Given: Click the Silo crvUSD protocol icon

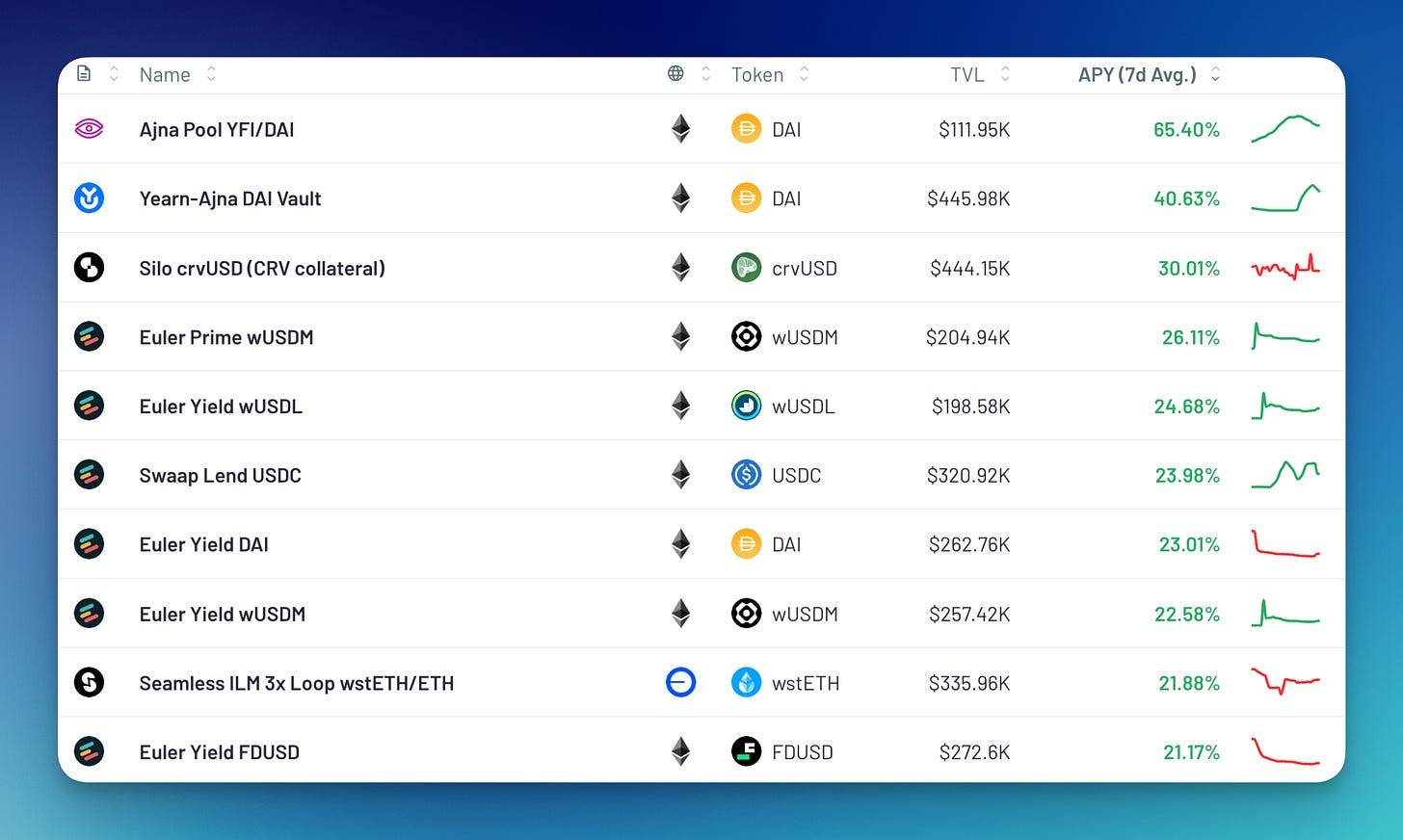Looking at the screenshot, I should point(89,268).
